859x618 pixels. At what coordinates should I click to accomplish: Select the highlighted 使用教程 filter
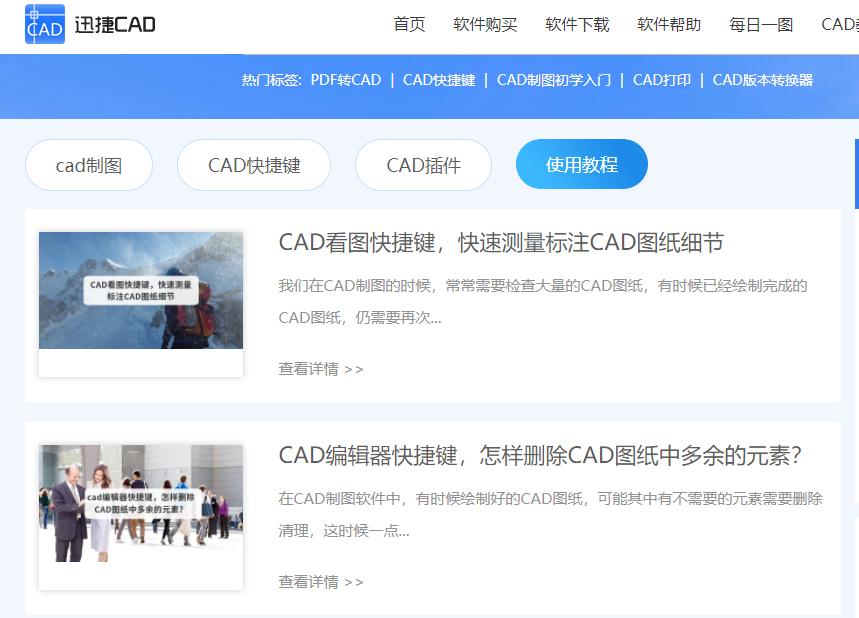582,163
